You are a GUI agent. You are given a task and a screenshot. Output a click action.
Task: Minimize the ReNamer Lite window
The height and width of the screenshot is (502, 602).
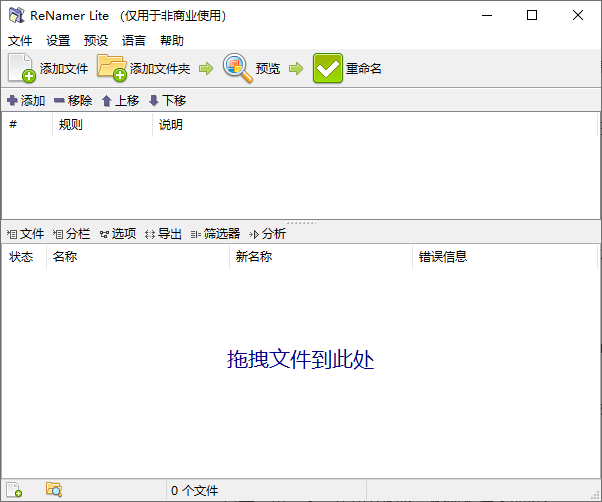coord(487,15)
